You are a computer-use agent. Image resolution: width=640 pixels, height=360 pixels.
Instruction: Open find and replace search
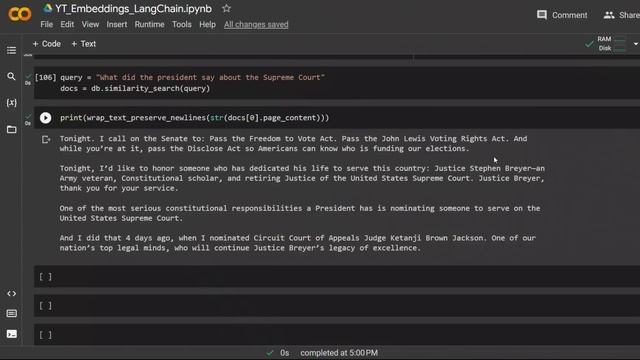(x=11, y=76)
